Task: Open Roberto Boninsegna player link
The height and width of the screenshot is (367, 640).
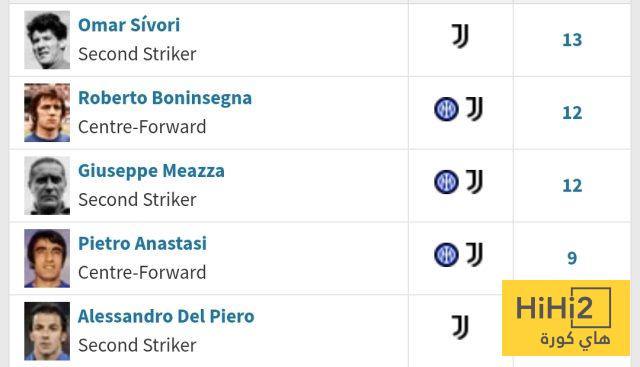Action: pos(165,98)
